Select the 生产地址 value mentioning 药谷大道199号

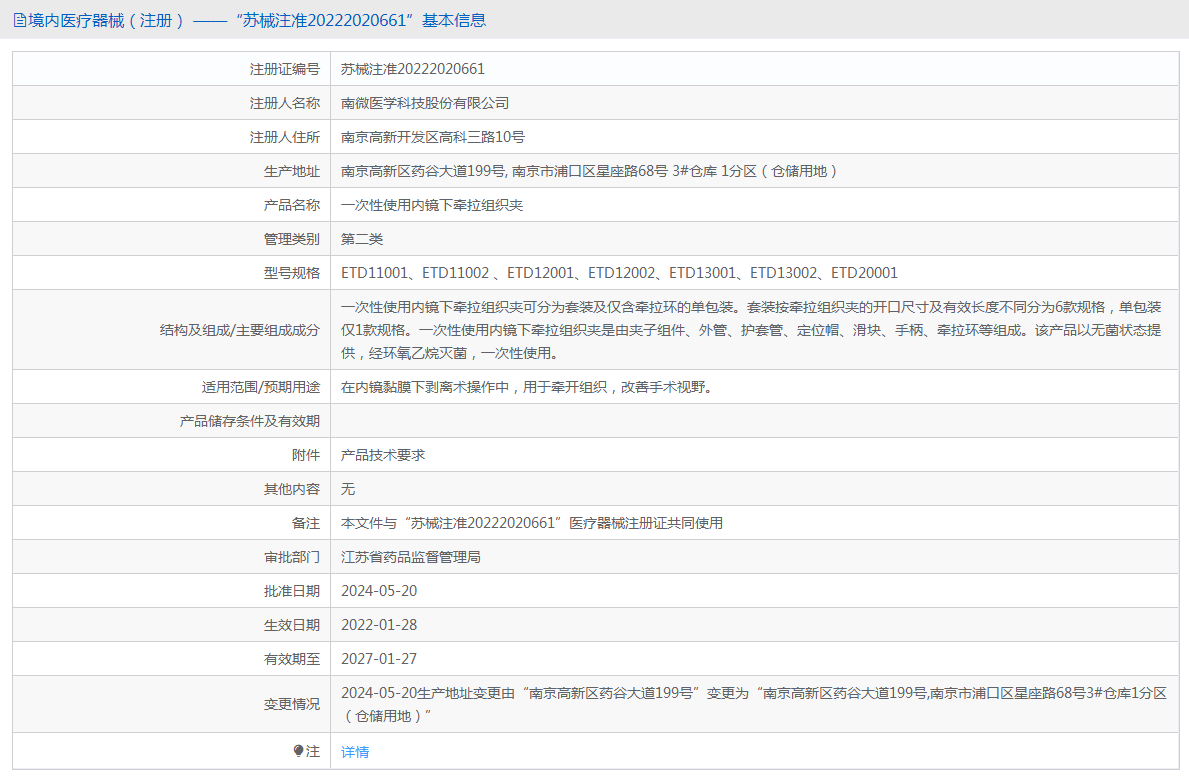point(589,171)
